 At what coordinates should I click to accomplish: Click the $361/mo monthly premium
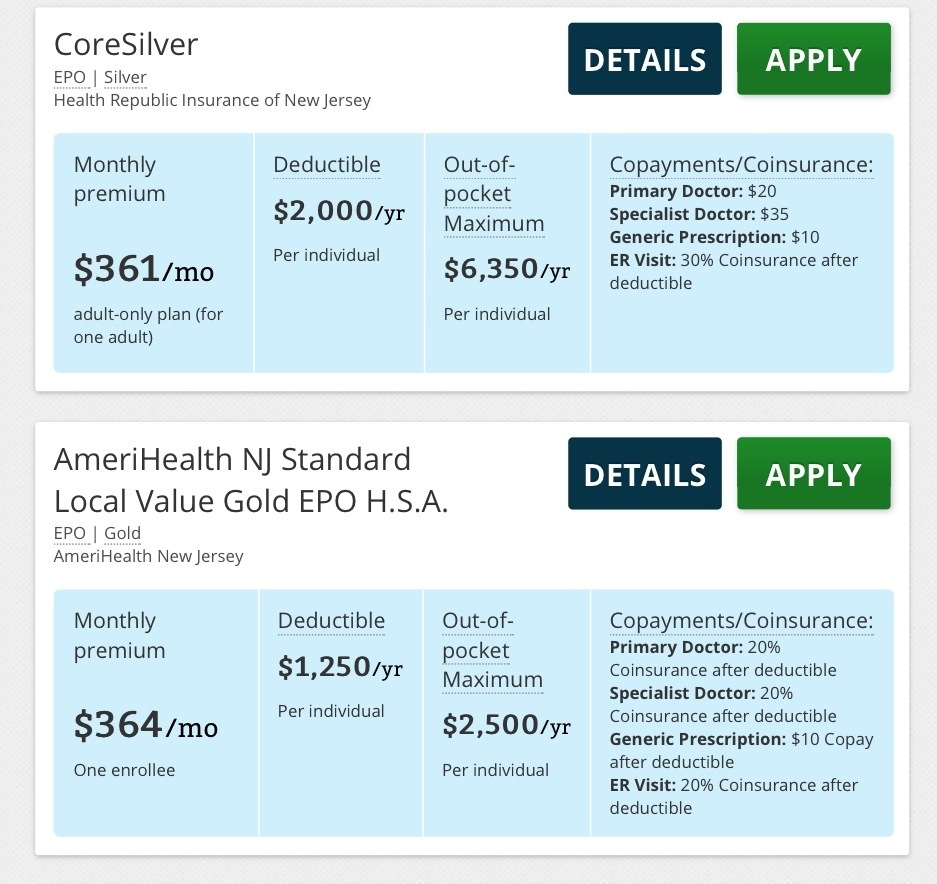[x=143, y=269]
